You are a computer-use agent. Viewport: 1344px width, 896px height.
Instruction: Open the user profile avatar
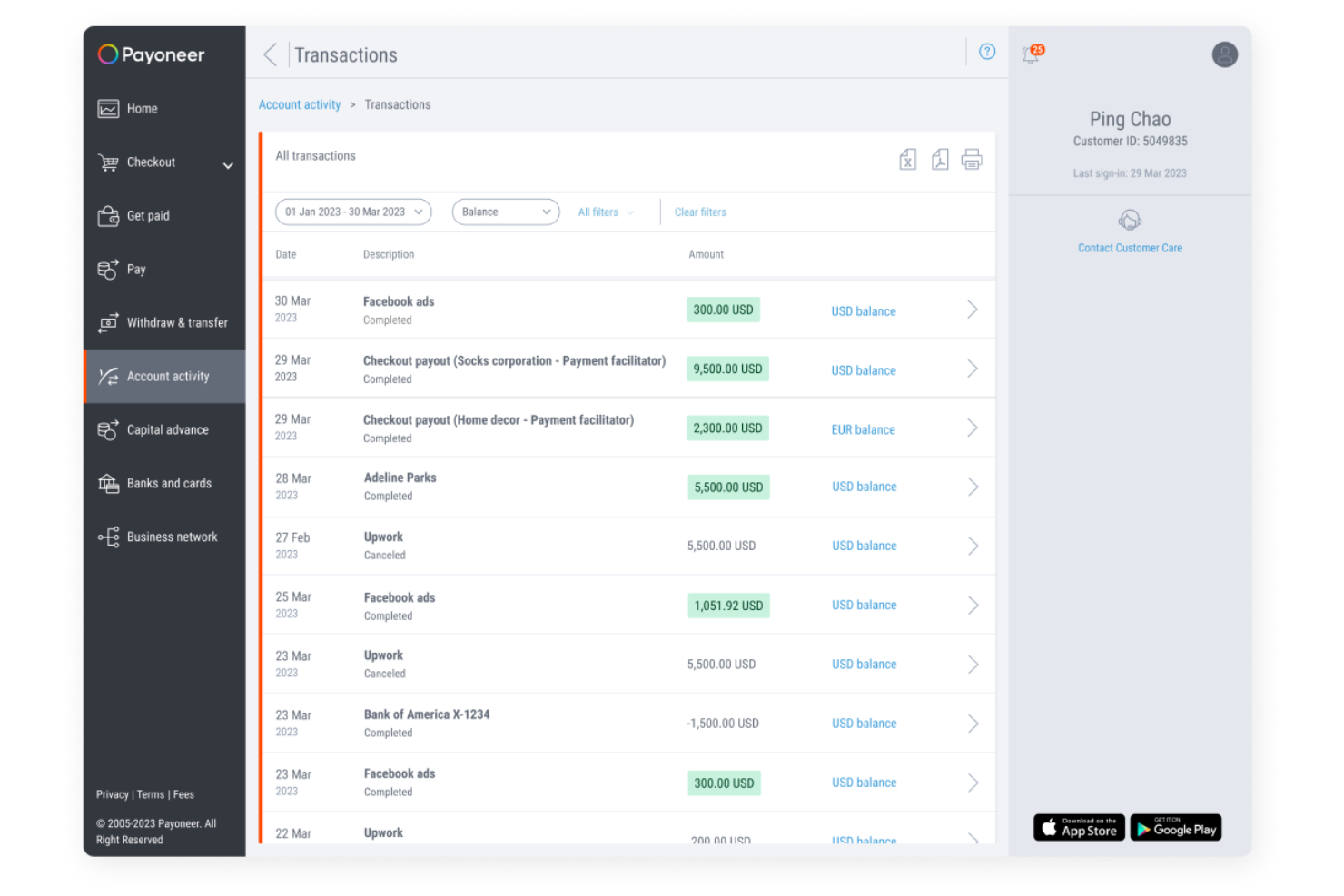tap(1224, 54)
